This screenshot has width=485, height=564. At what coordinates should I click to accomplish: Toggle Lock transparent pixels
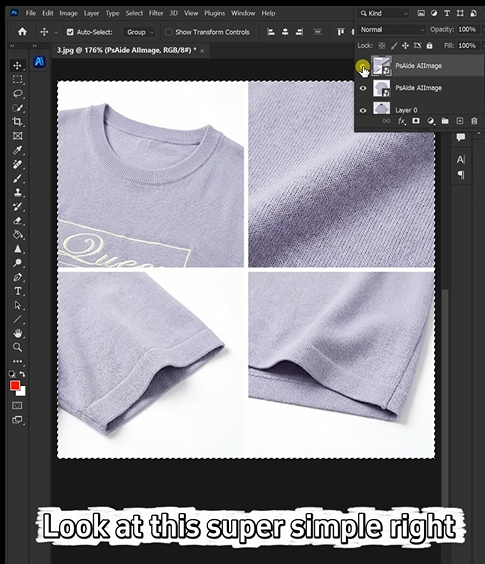(x=382, y=46)
